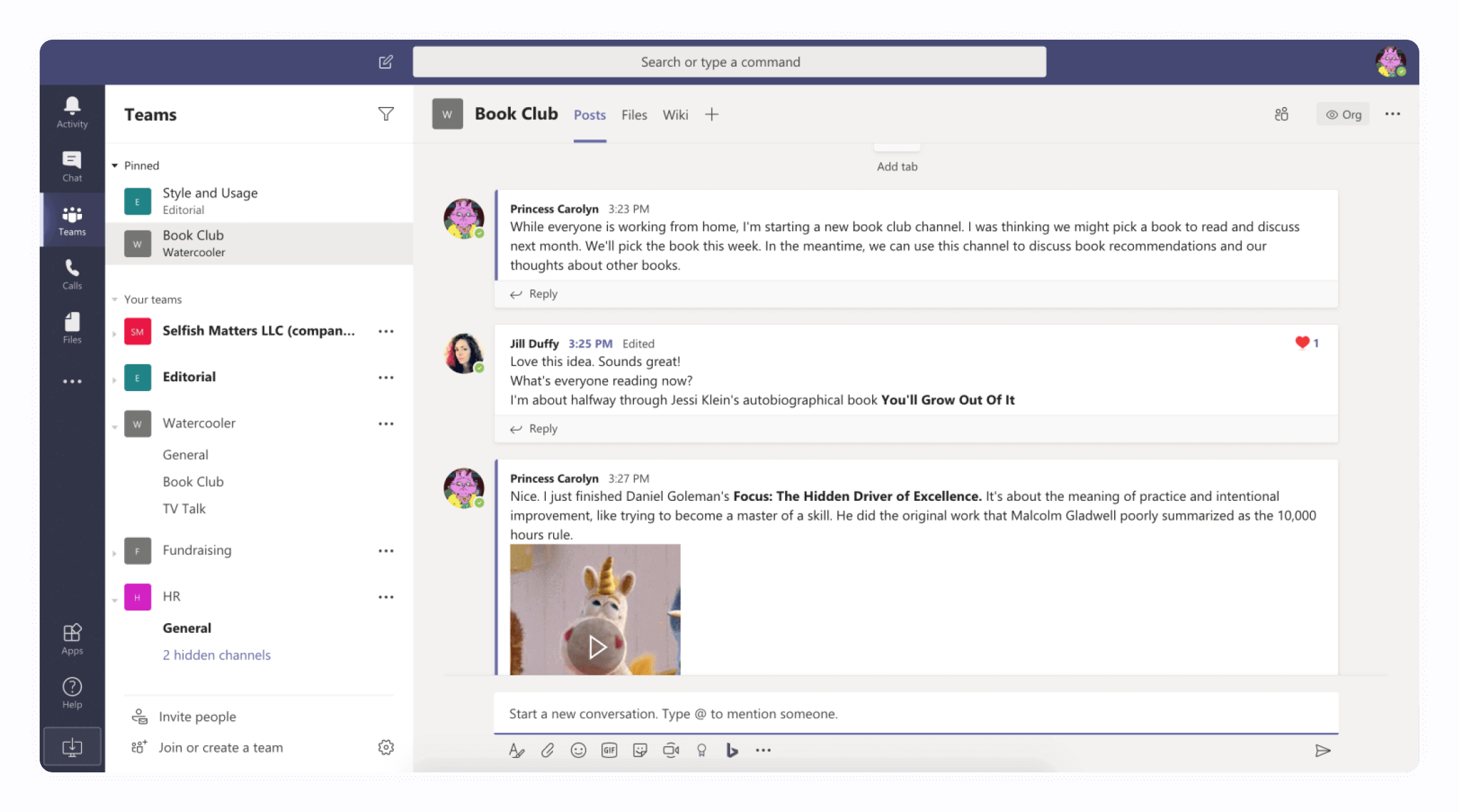Switch to the Posts tab

(589, 115)
